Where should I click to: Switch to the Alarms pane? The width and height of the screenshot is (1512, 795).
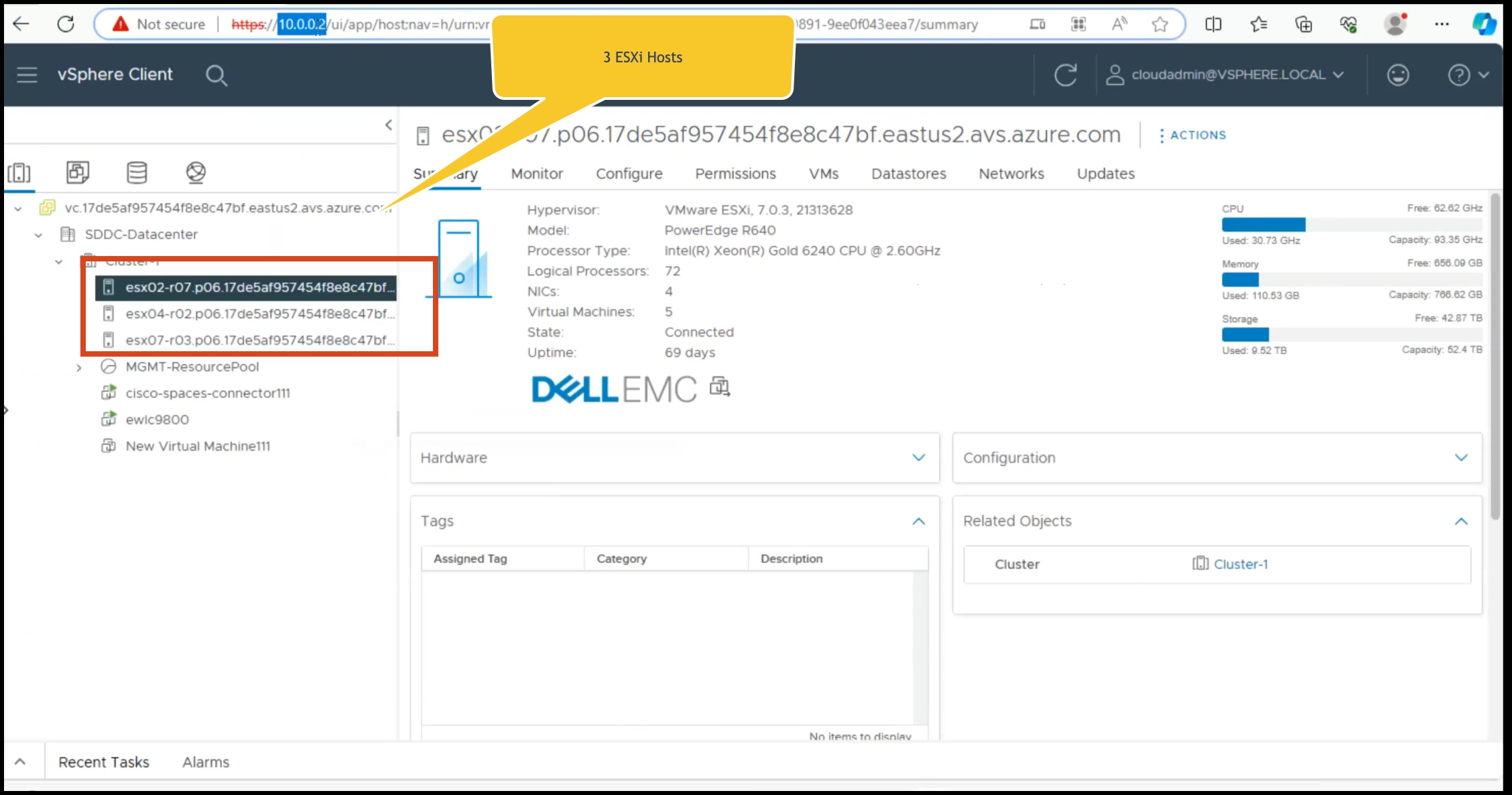205,762
